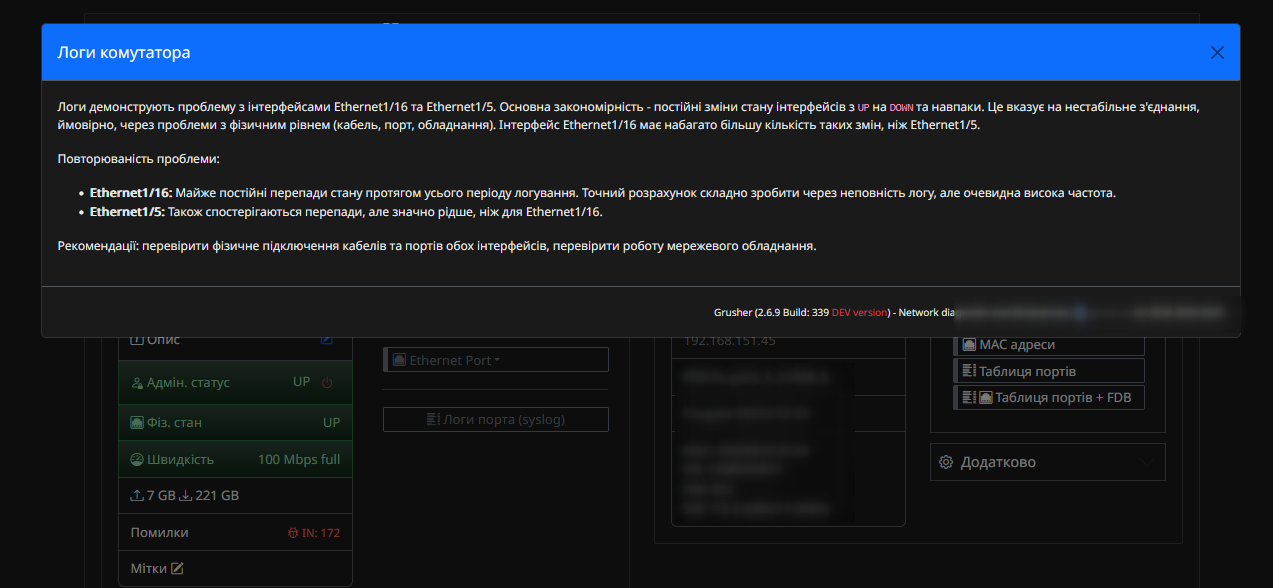Open the Ethernet Port dropdown behind dialog
This screenshot has height=588, width=1273.
click(x=496, y=360)
